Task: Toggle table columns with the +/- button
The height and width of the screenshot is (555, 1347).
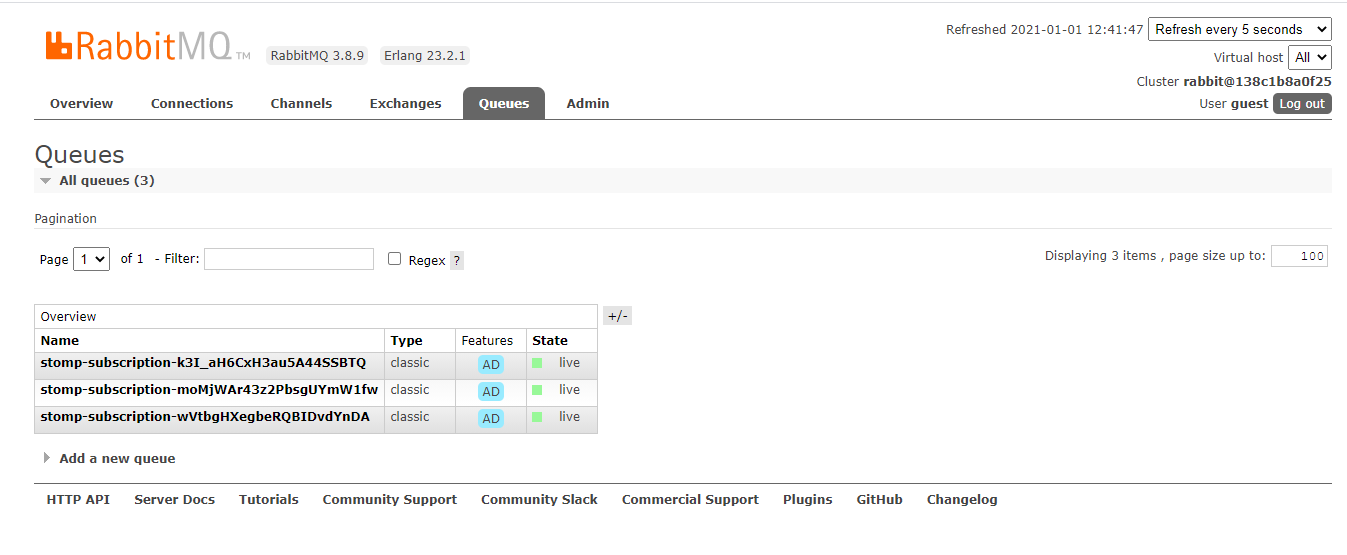Action: pyautogui.click(x=618, y=316)
